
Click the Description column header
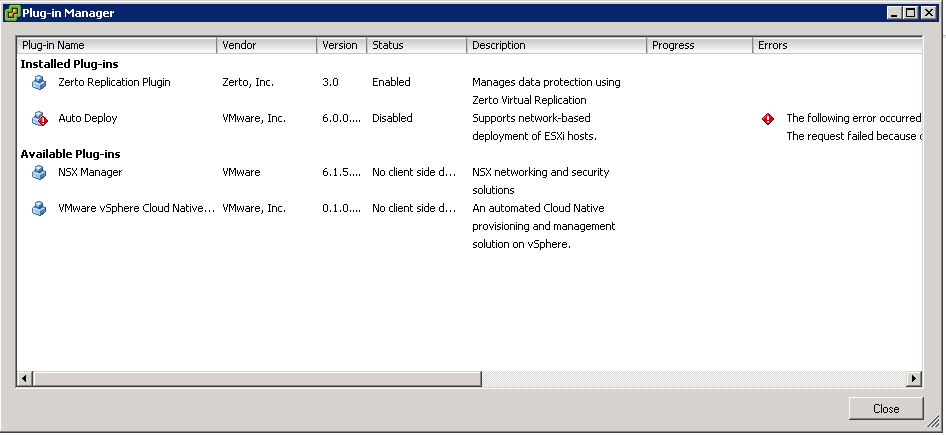pos(556,45)
